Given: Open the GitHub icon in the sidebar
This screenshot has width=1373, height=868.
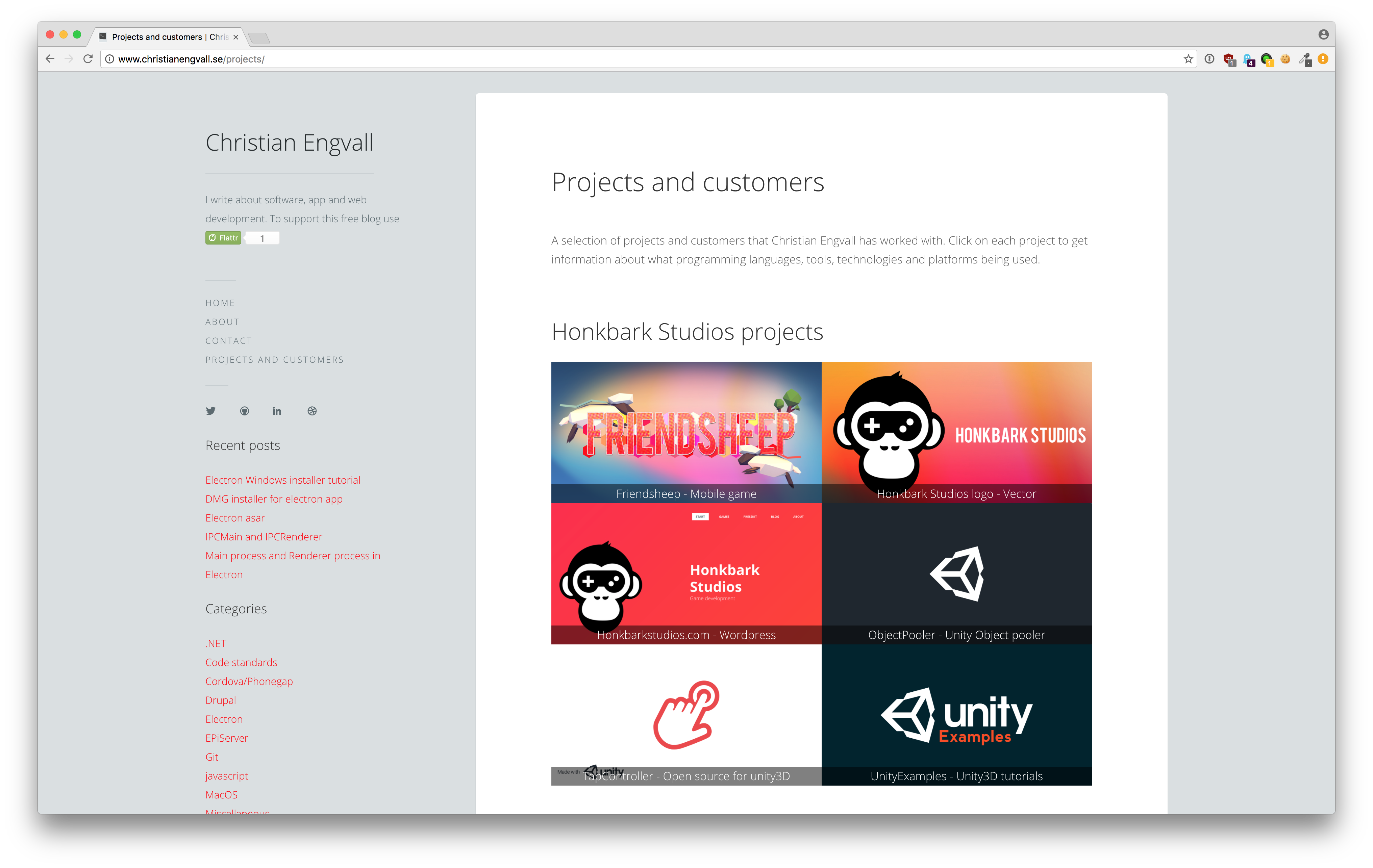Looking at the screenshot, I should tap(245, 411).
